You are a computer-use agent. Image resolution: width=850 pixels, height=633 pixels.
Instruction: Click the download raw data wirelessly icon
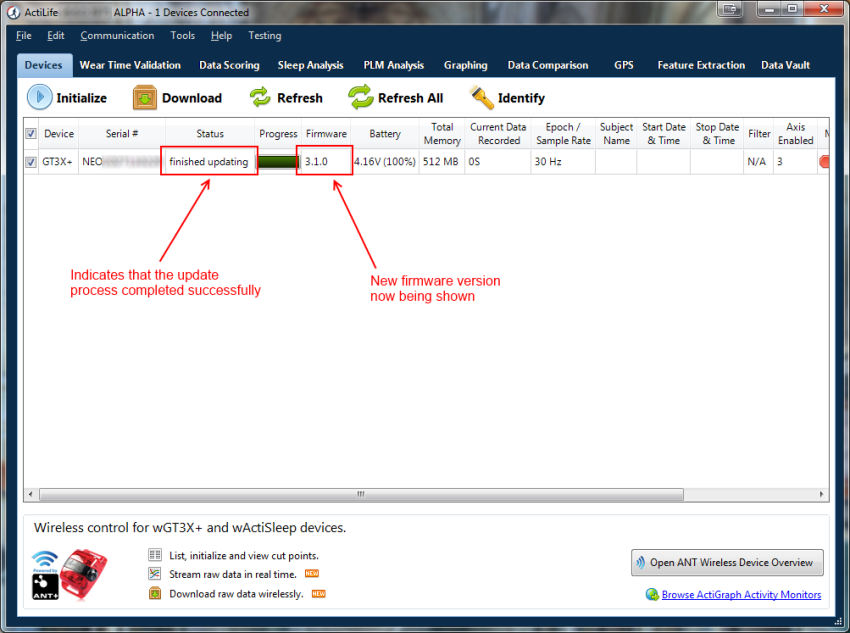(157, 592)
